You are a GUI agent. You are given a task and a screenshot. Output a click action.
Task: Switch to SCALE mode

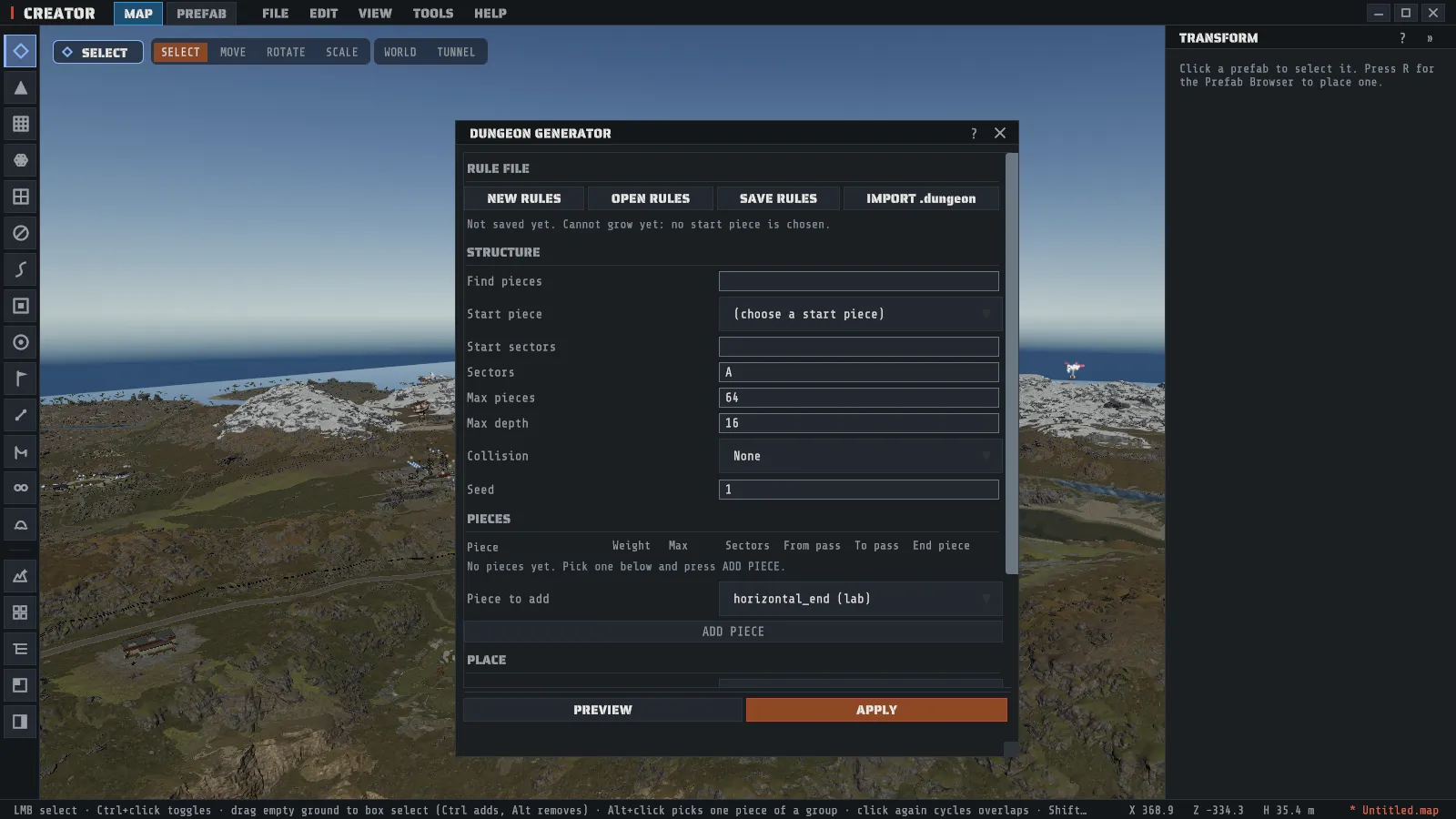(342, 52)
